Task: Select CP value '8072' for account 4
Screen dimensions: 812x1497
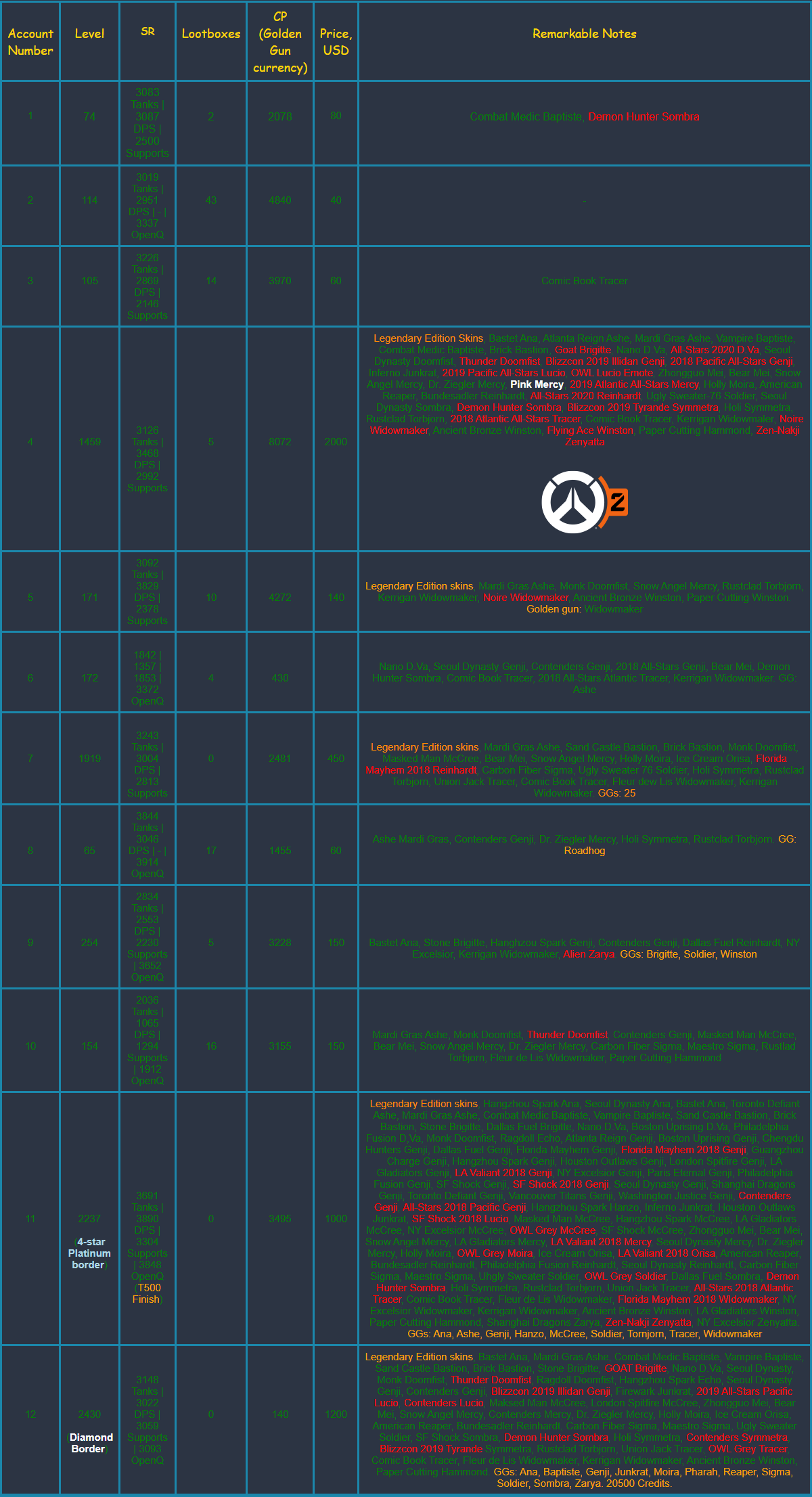Action: point(280,442)
